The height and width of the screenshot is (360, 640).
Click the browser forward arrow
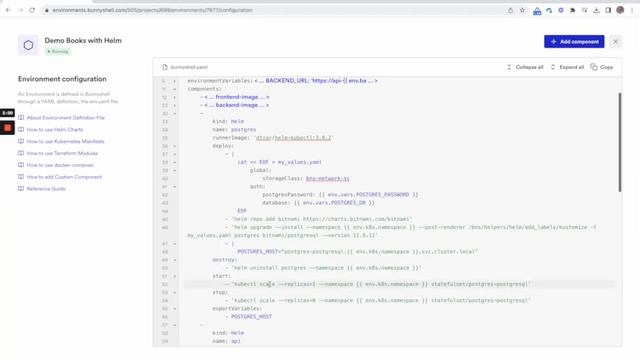[x=20, y=10]
